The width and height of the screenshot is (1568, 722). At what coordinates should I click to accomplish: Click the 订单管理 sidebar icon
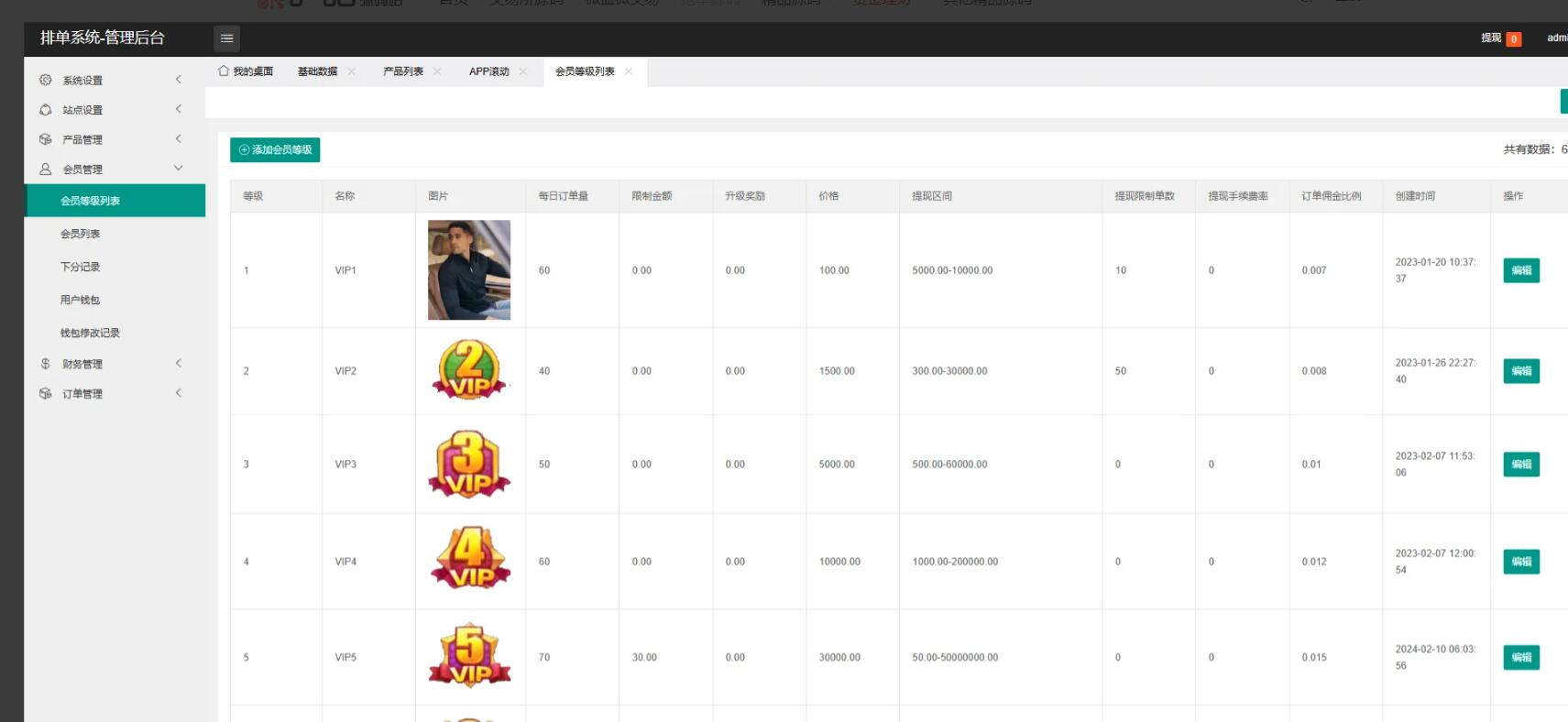point(46,394)
